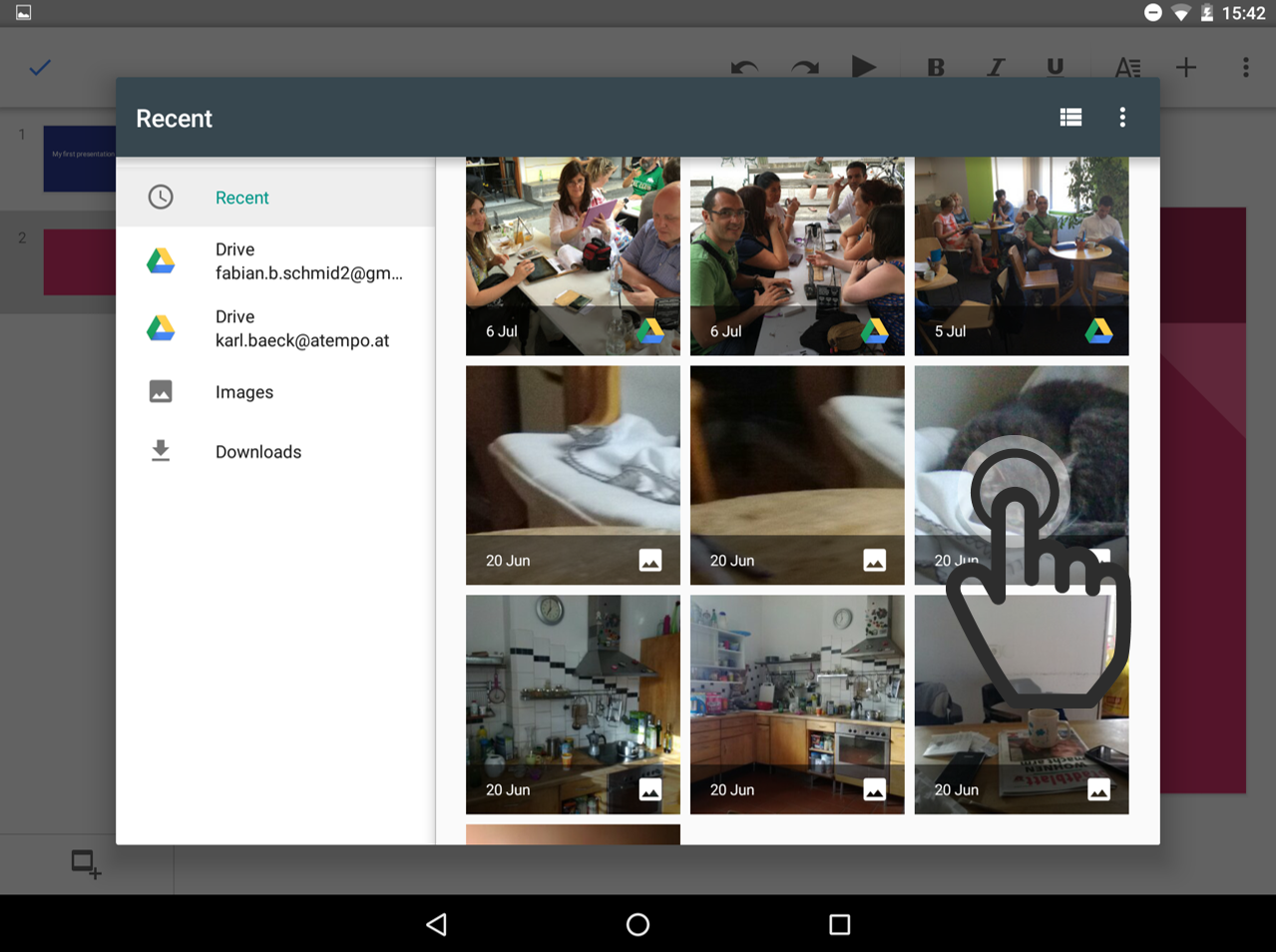Open the Slides toolbar overflow menu
This screenshot has width=1276, height=952.
1245,67
